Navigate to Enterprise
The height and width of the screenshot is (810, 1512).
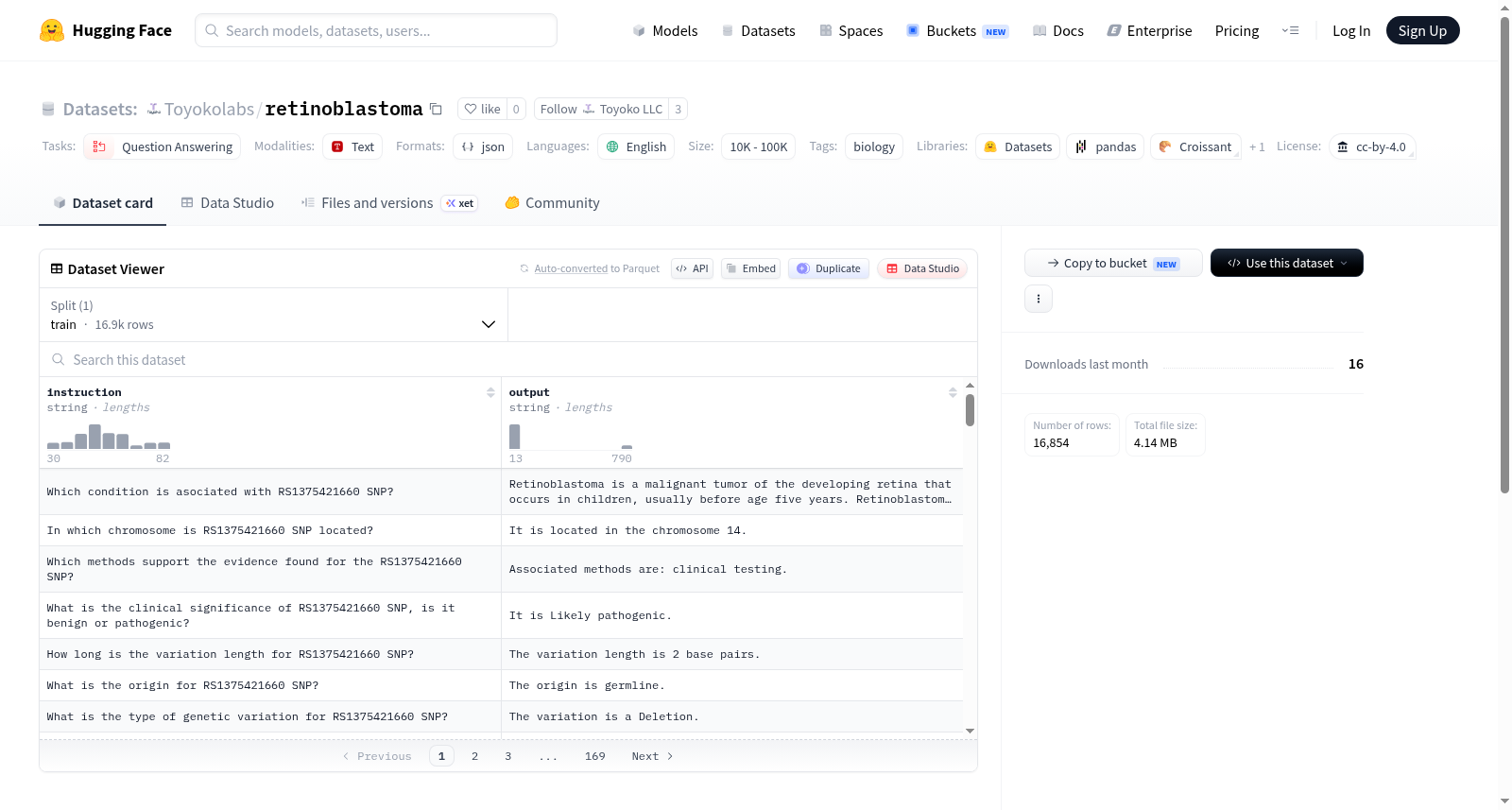[x=1149, y=30]
